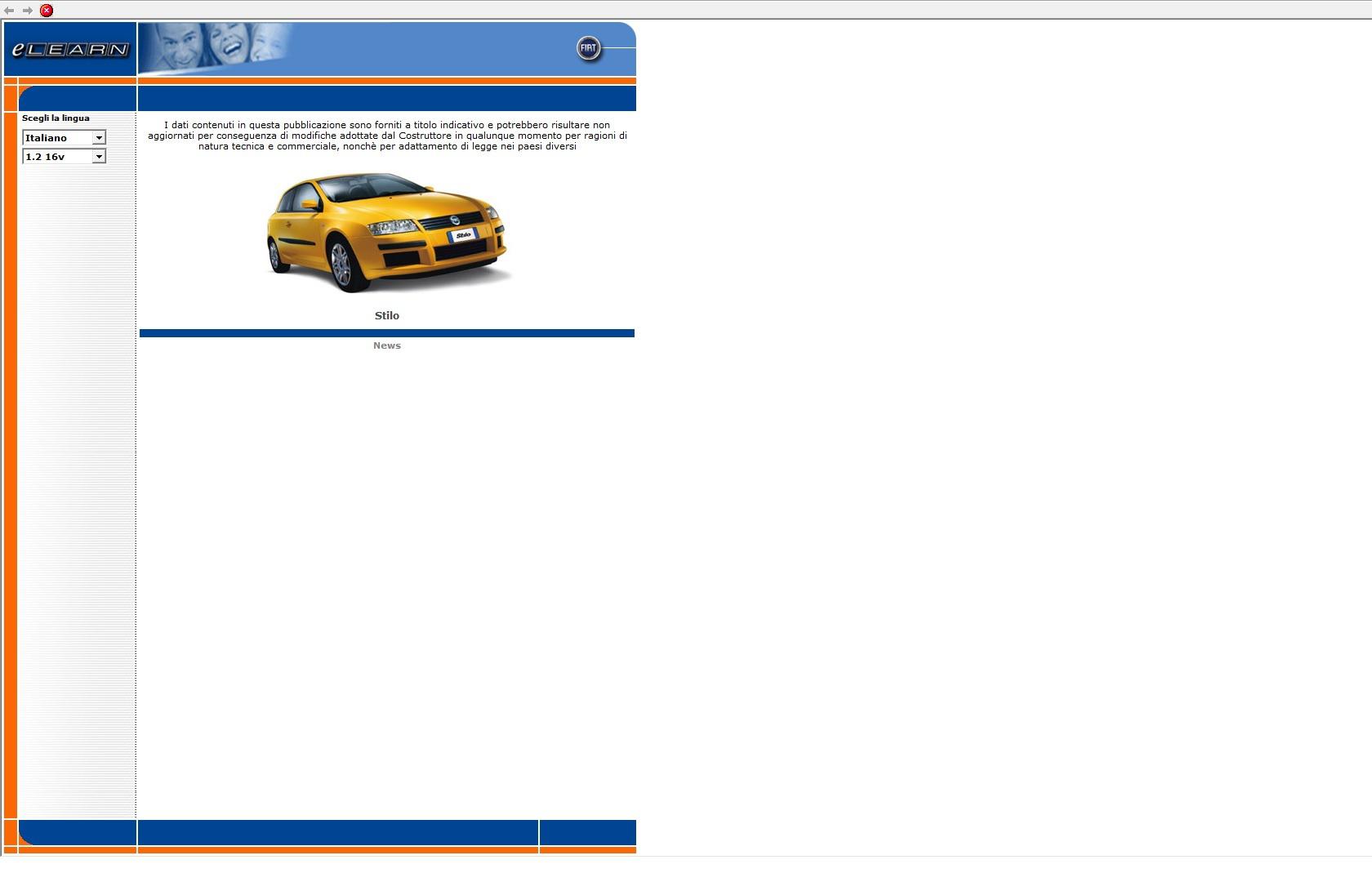Image resolution: width=1372 pixels, height=882 pixels.
Task: Click the Stilo model name text
Action: 387,315
